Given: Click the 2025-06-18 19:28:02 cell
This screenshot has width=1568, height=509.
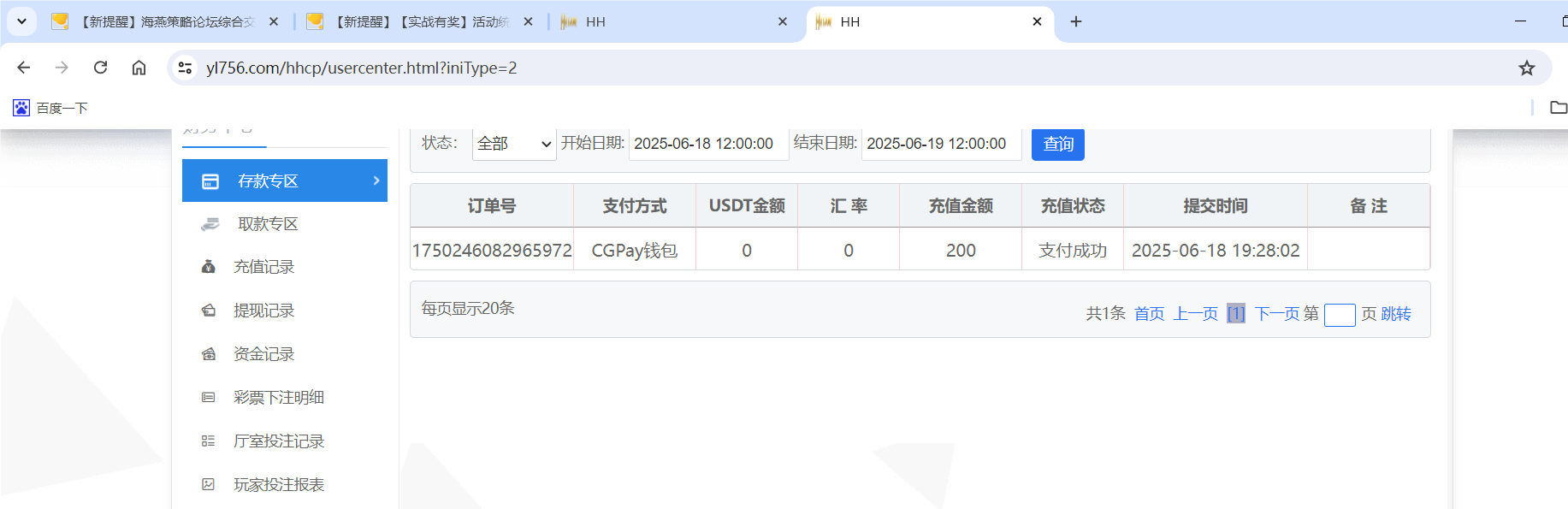Looking at the screenshot, I should coord(1216,251).
